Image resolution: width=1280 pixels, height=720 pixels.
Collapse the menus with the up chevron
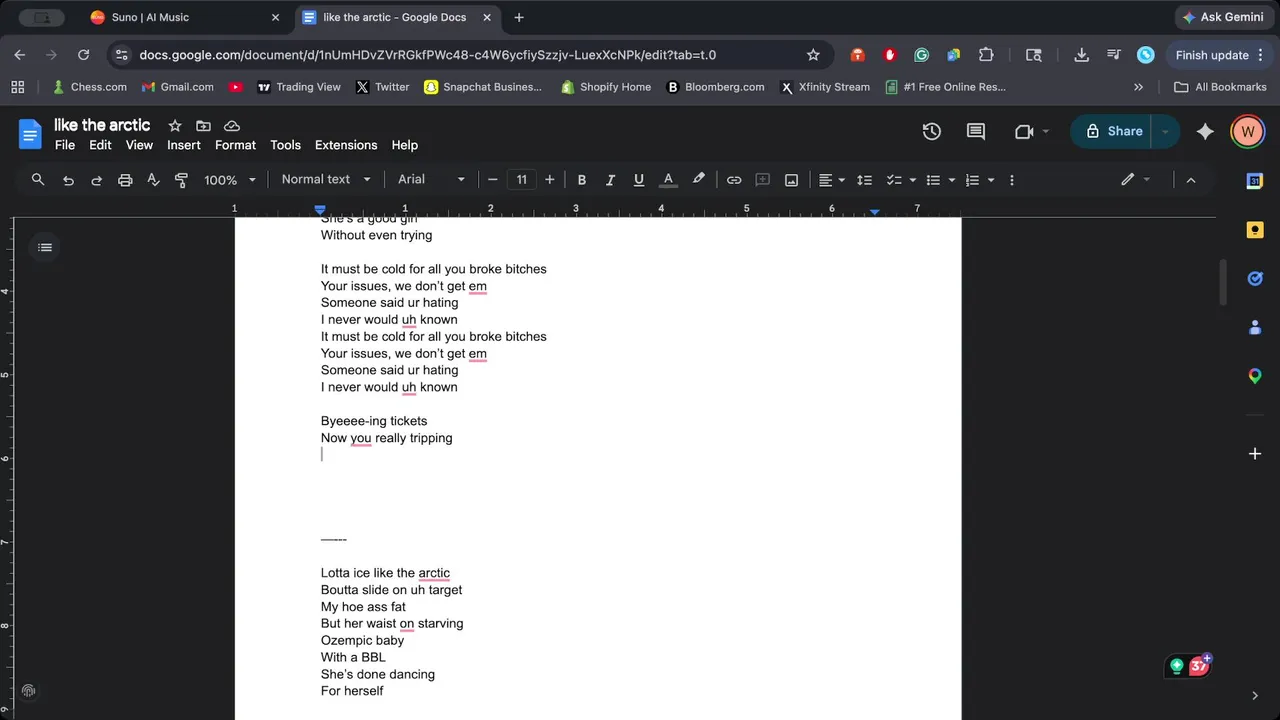point(1190,180)
